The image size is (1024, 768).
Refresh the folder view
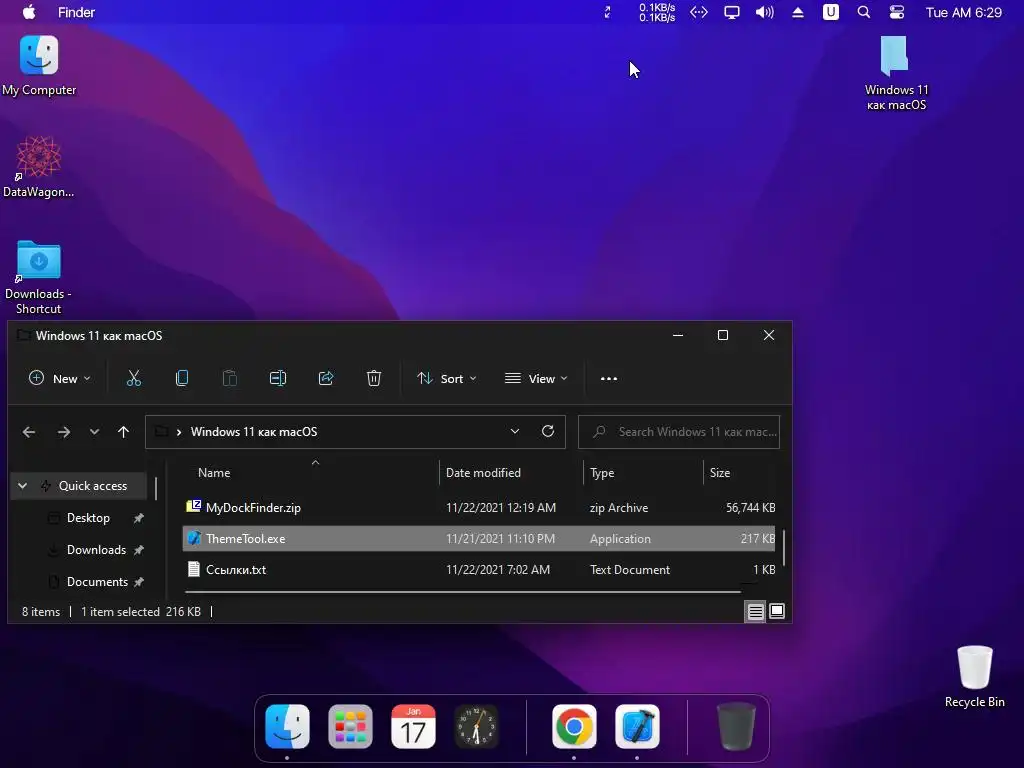548,431
